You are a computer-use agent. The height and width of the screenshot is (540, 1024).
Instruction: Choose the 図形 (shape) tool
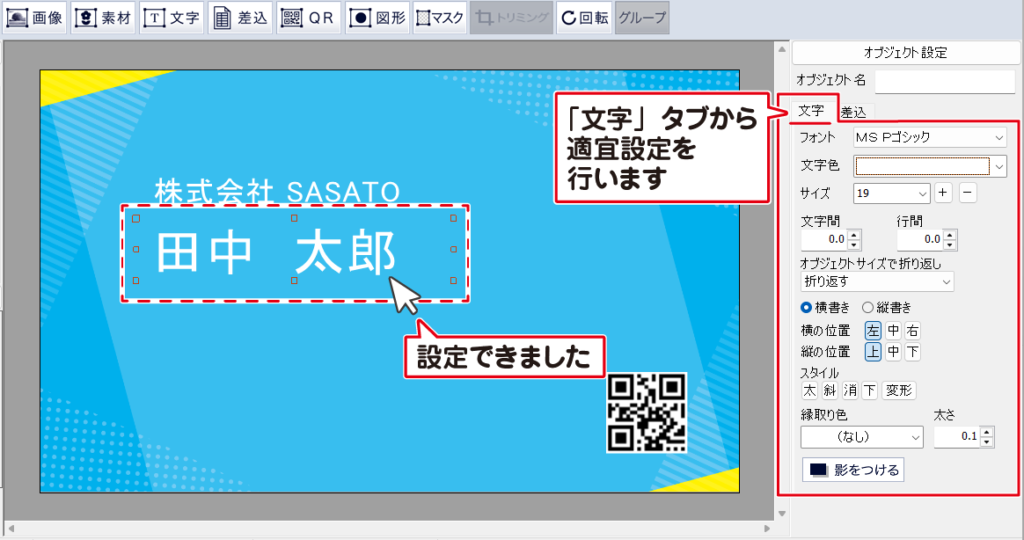coord(377,18)
